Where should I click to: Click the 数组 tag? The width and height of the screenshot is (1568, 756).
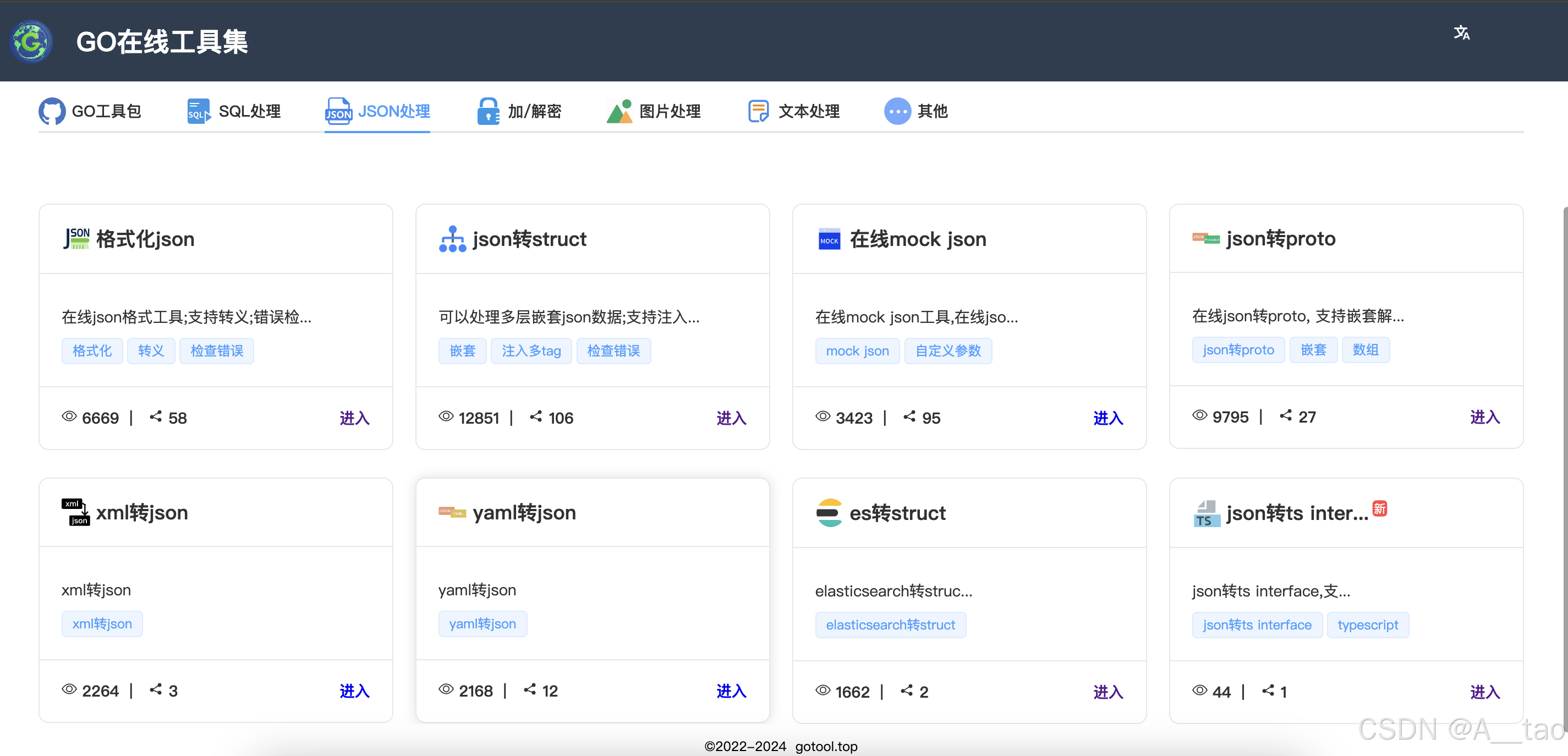(x=1366, y=350)
